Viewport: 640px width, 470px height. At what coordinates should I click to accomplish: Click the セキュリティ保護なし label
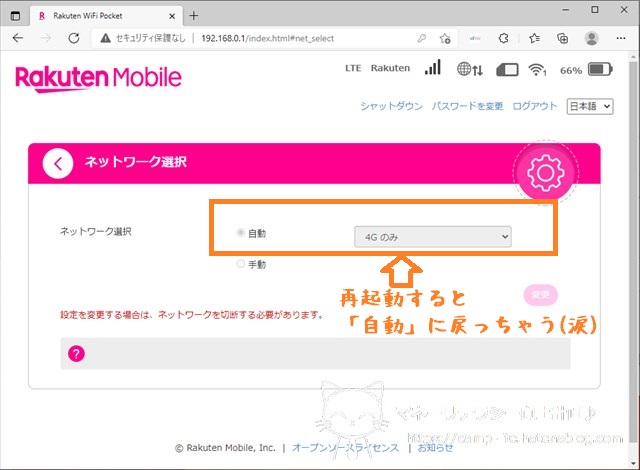[150, 38]
